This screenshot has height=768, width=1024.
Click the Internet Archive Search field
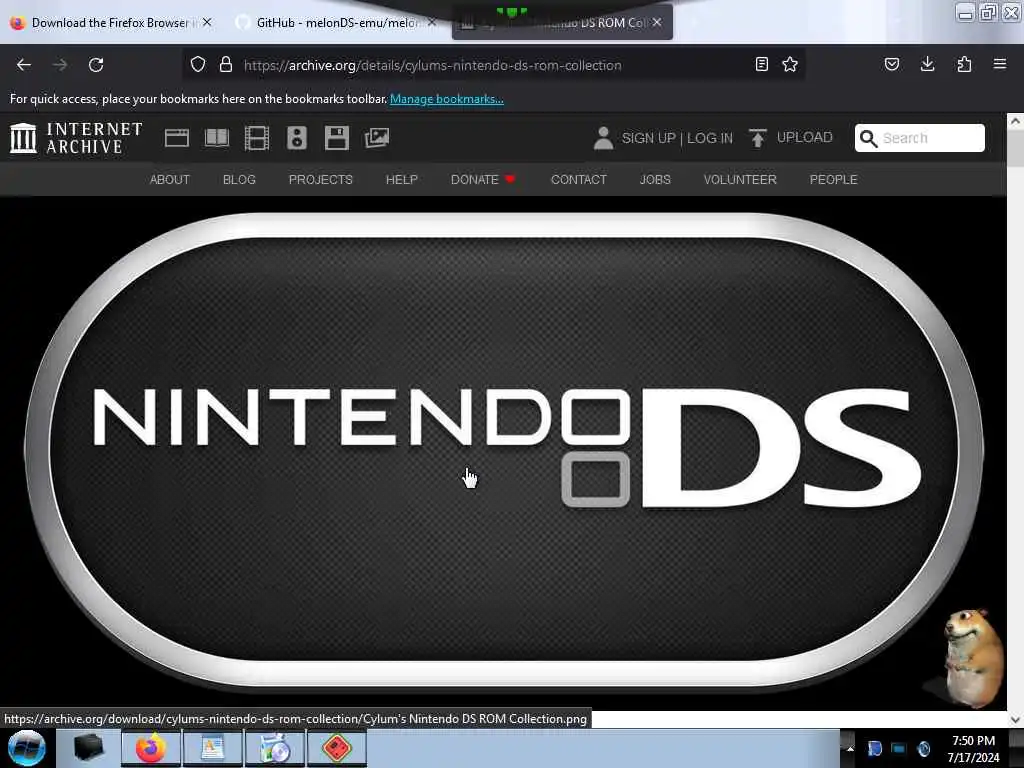(920, 138)
